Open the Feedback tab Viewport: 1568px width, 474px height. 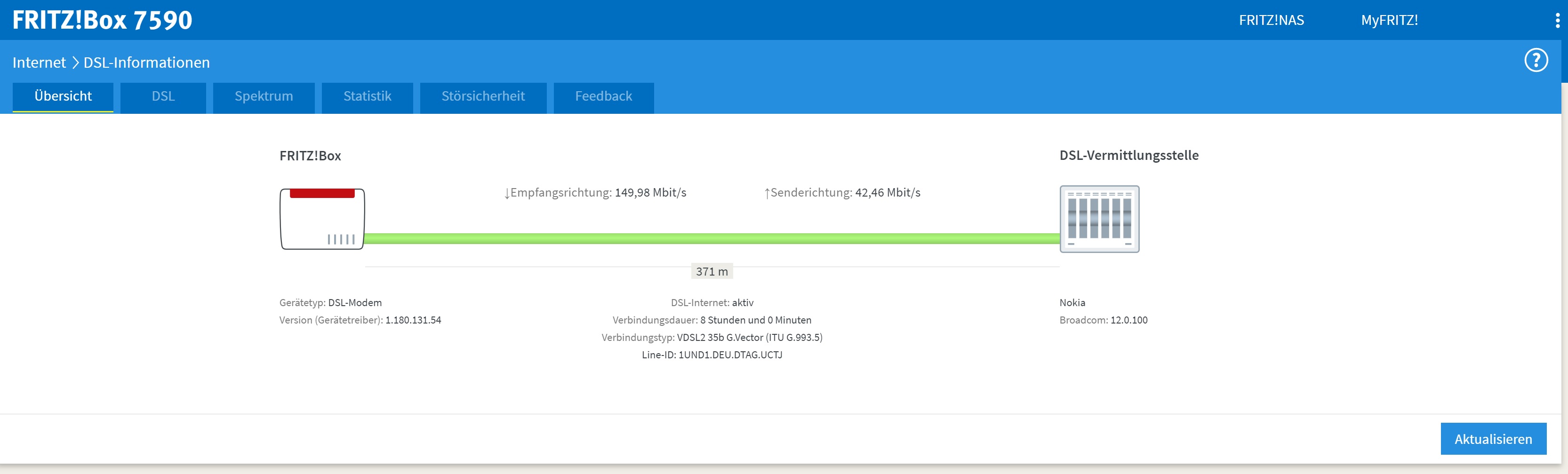603,97
